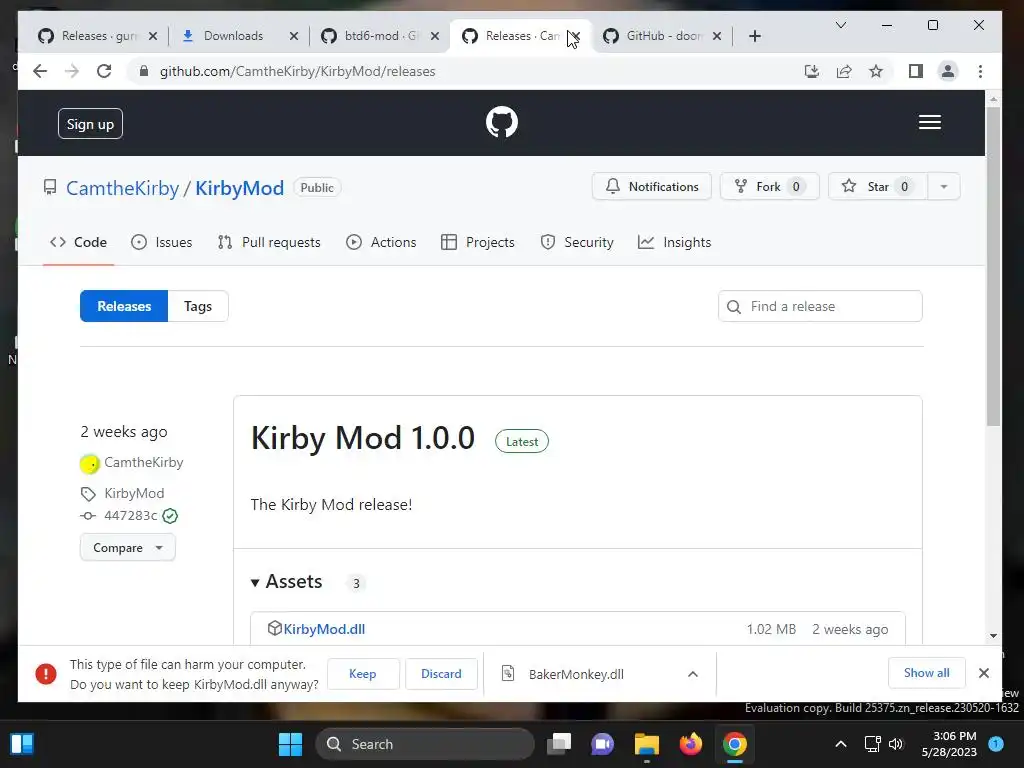Click the Notifications bell button

point(652,187)
